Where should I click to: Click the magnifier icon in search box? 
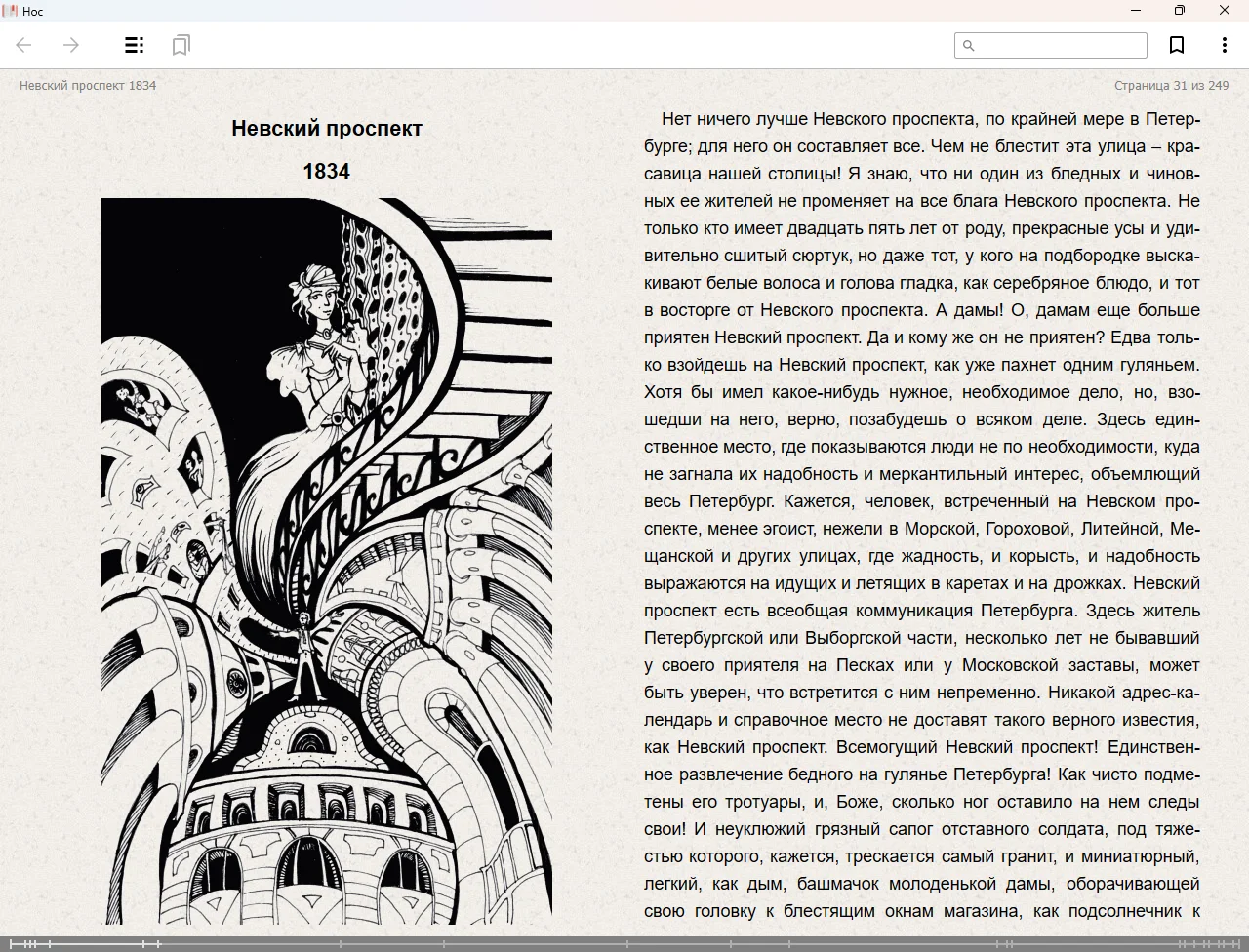pyautogui.click(x=969, y=45)
